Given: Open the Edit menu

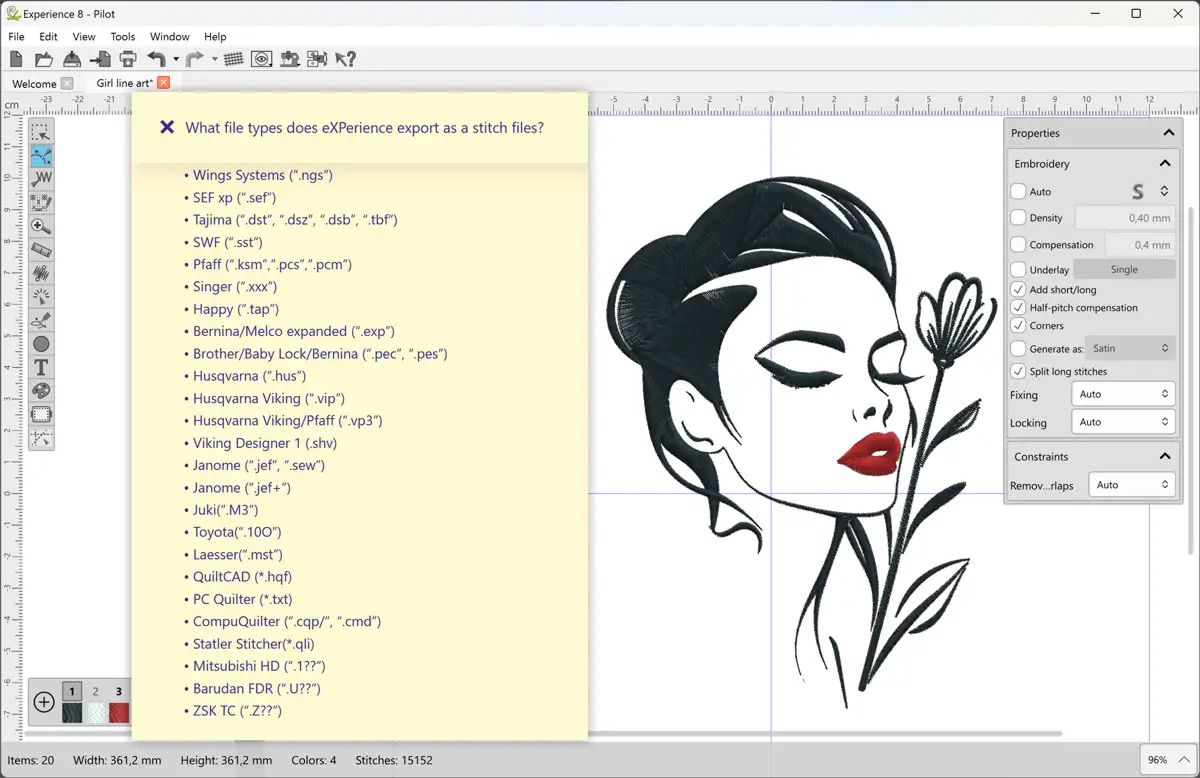Looking at the screenshot, I should point(48,37).
